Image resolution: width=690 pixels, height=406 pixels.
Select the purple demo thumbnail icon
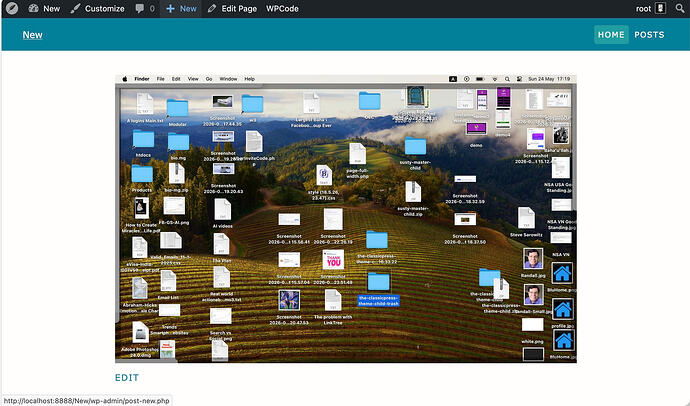(476, 129)
